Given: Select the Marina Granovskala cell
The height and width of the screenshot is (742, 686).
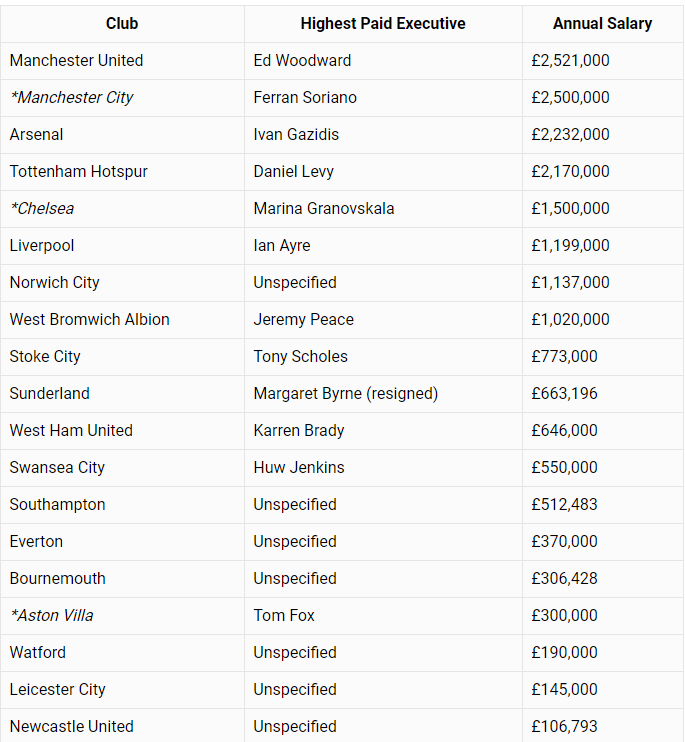Looking at the screenshot, I should click(383, 209).
